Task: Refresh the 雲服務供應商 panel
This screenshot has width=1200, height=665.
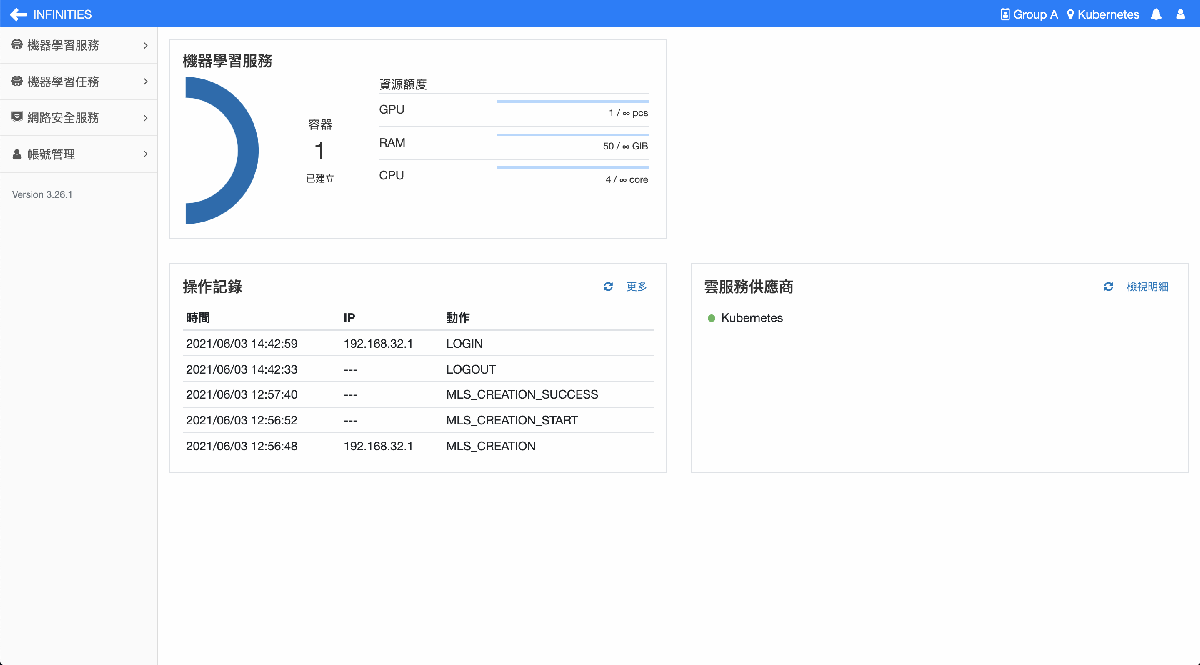Action: (x=1108, y=287)
